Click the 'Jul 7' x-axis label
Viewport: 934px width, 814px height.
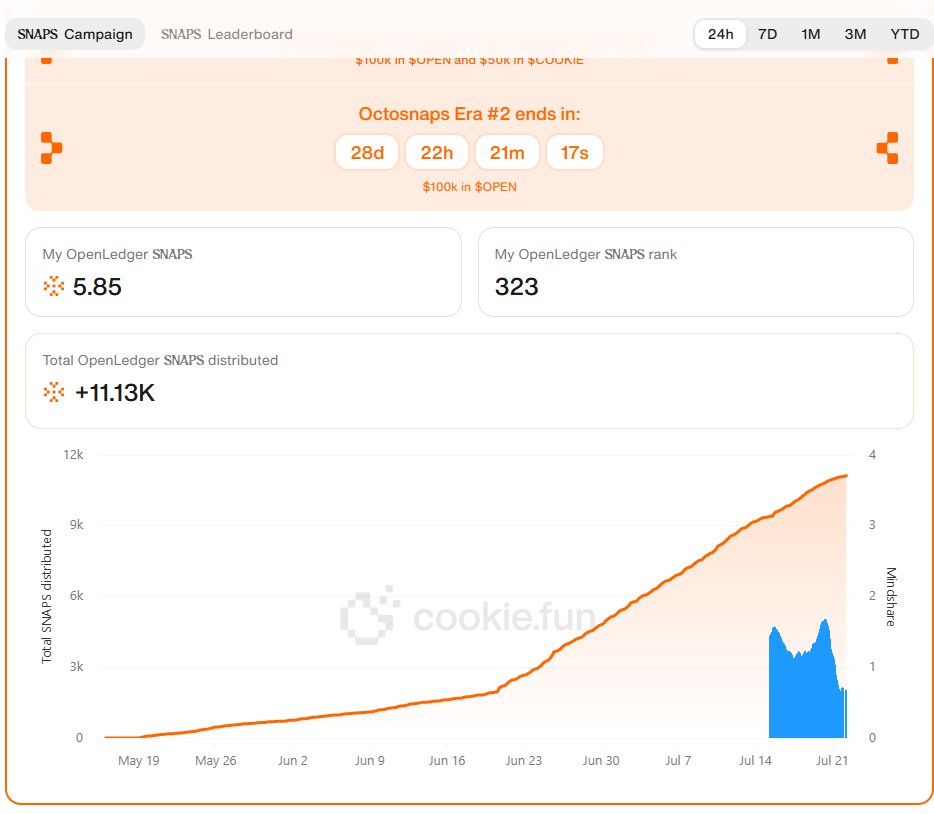[x=678, y=760]
